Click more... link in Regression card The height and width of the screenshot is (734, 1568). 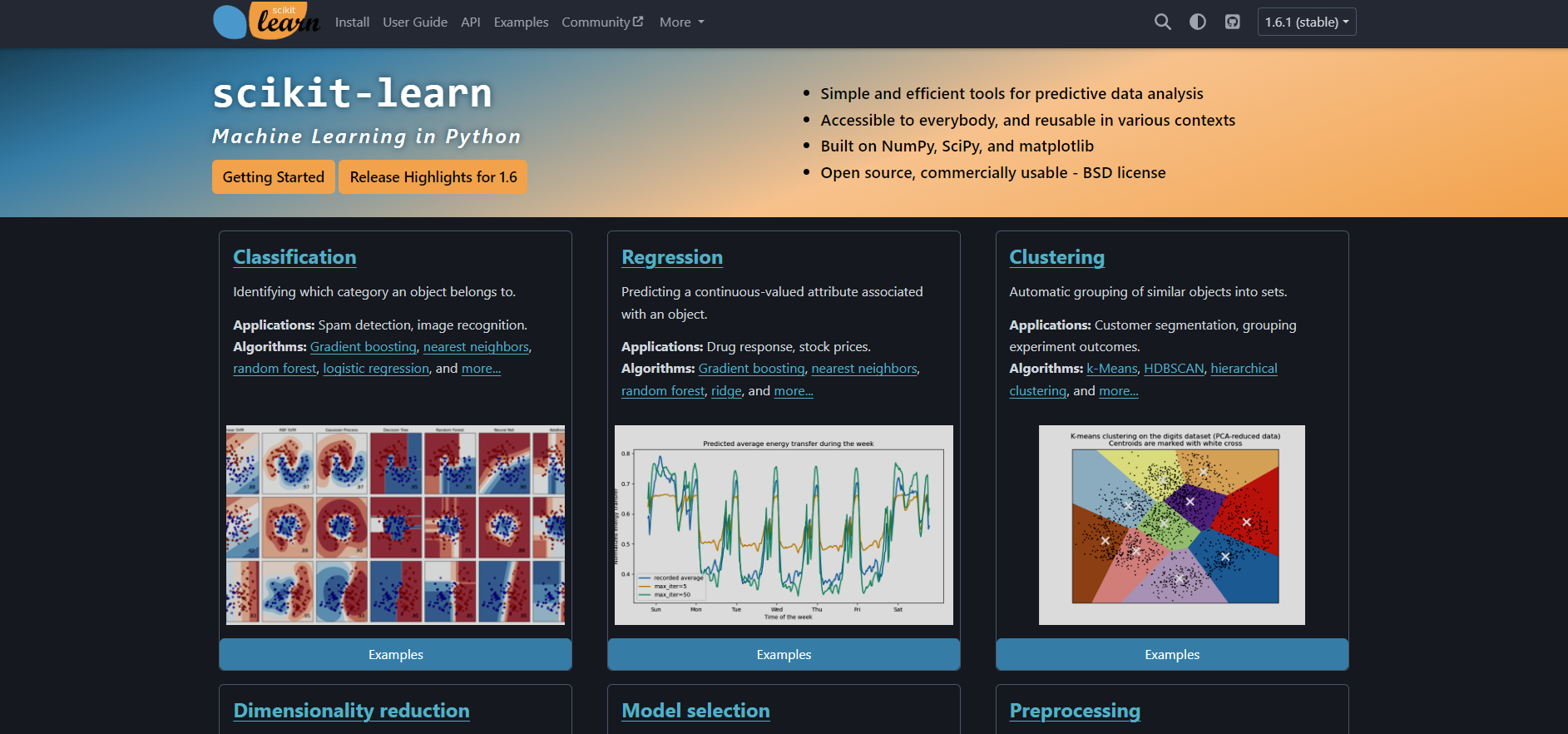794,391
